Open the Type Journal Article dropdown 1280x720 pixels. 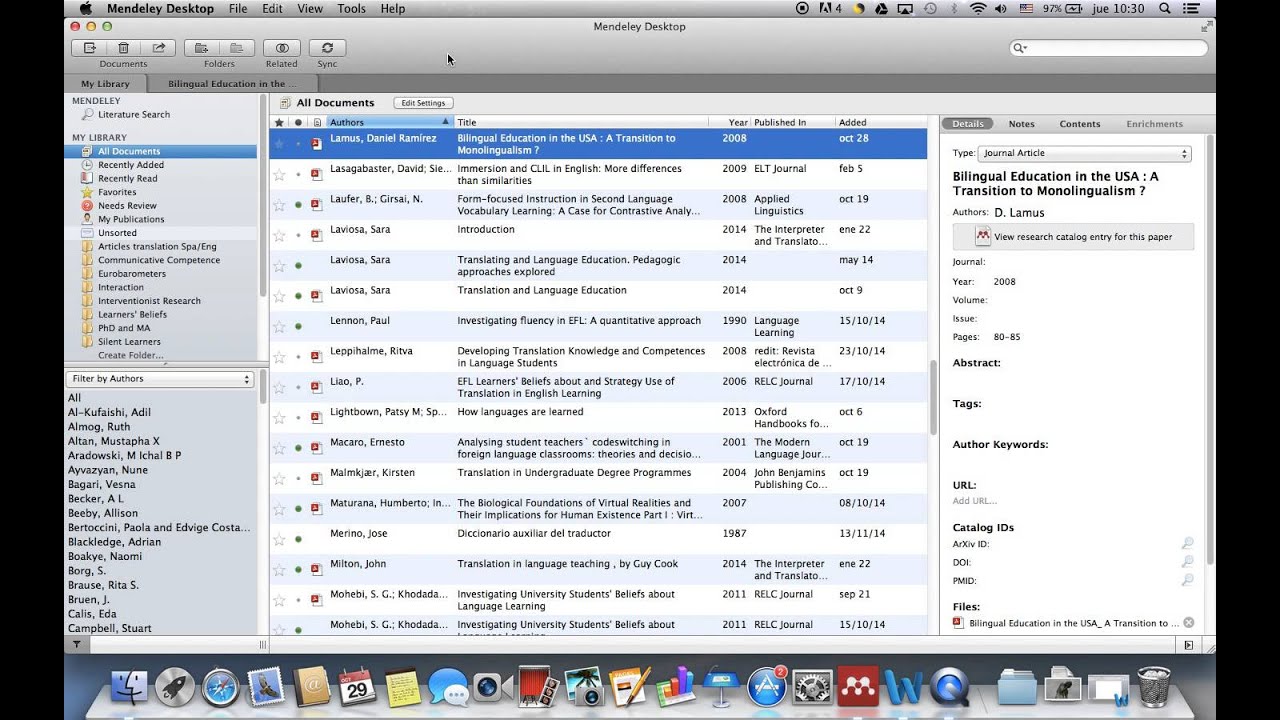[x=1084, y=154]
